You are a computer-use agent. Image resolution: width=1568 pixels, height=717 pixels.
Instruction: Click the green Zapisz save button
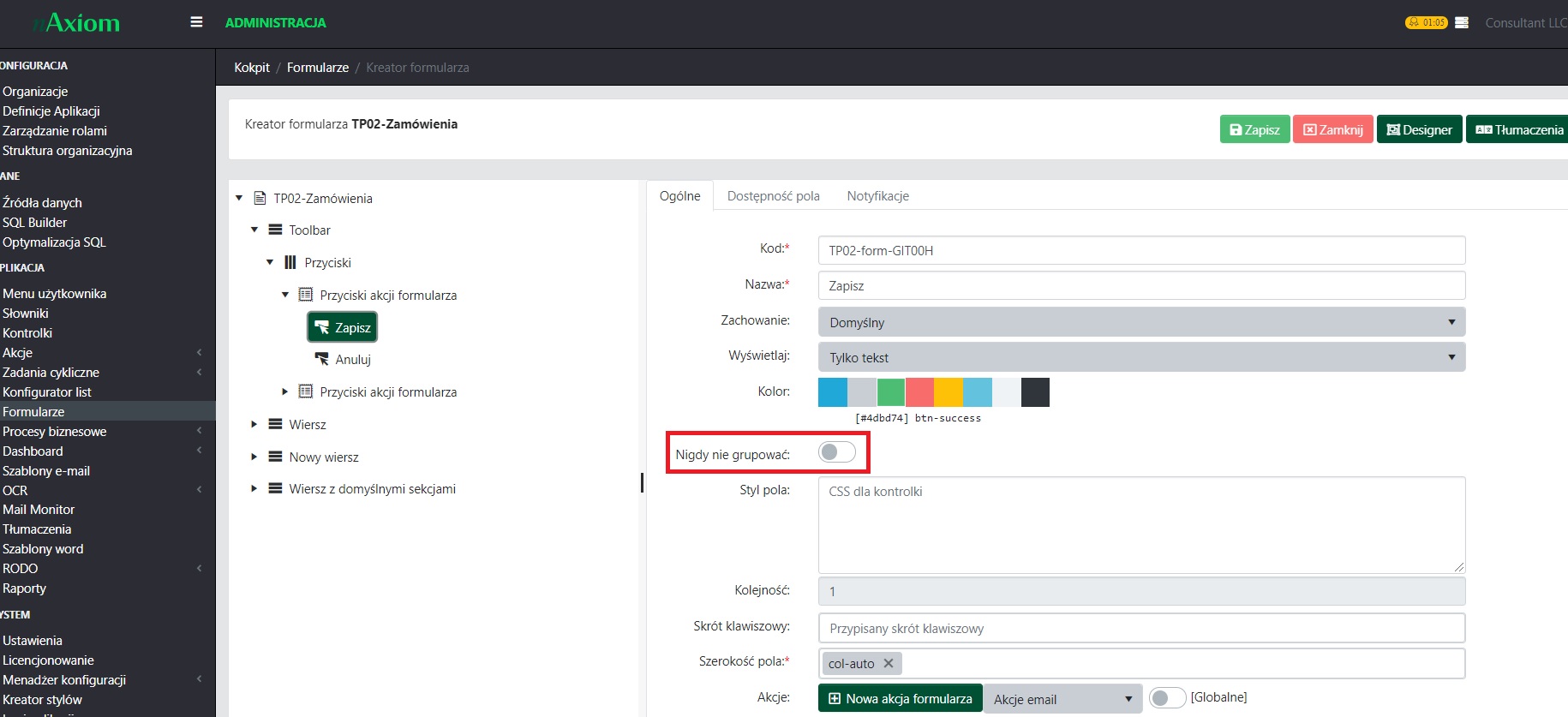[1254, 129]
